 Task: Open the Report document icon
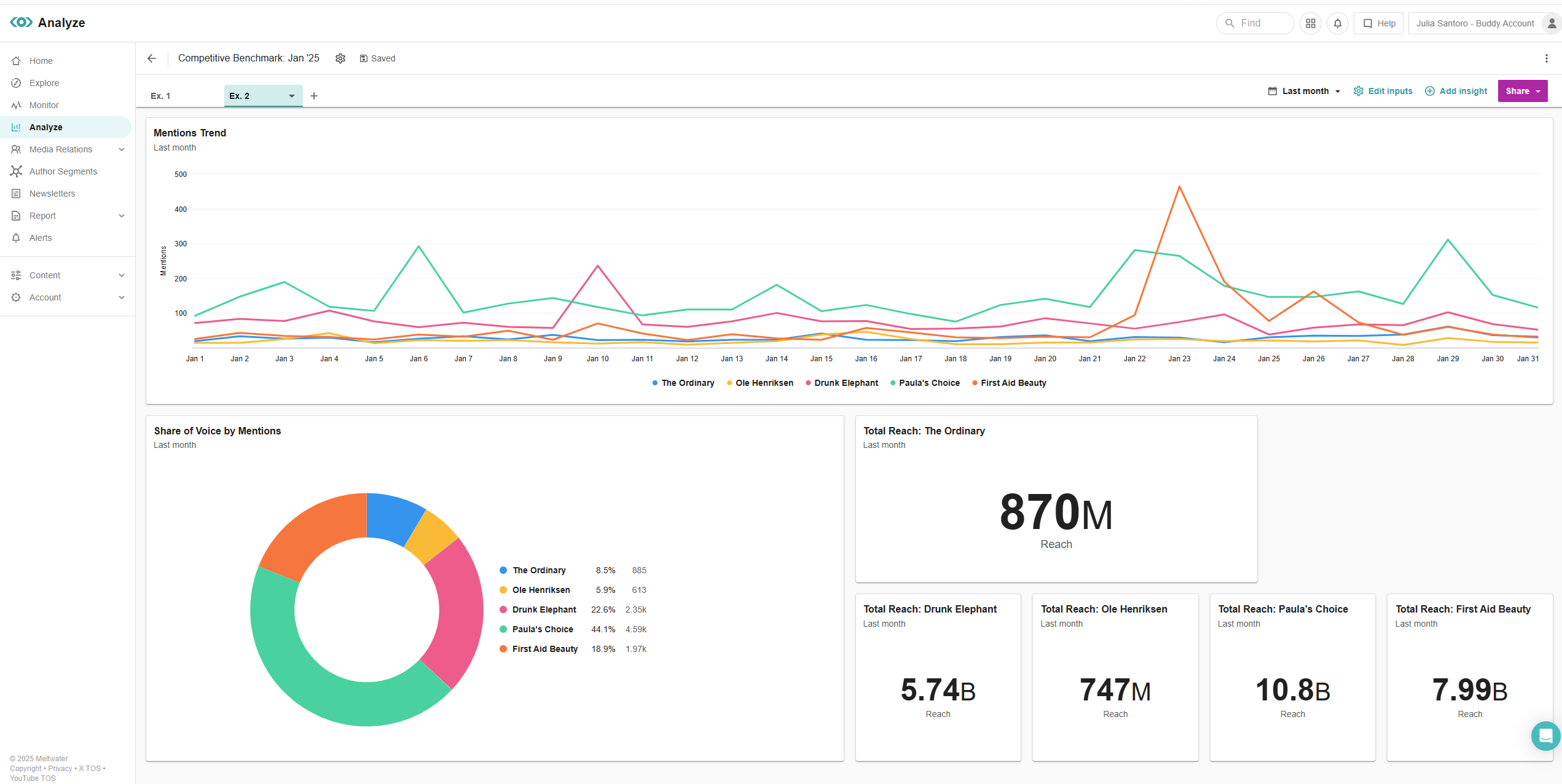[x=16, y=216]
